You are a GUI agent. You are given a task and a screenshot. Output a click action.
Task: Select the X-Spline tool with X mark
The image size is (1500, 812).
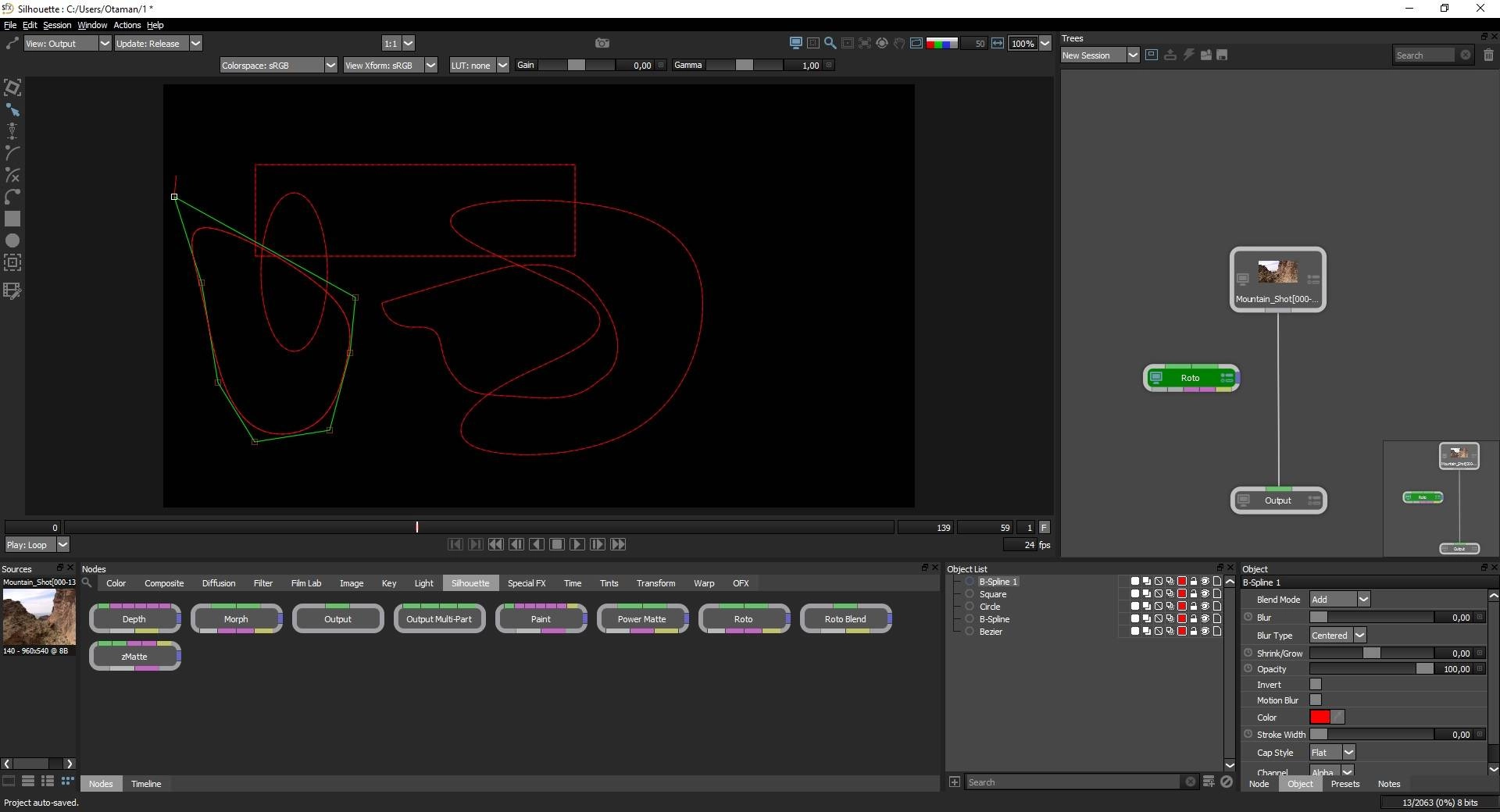[12, 175]
